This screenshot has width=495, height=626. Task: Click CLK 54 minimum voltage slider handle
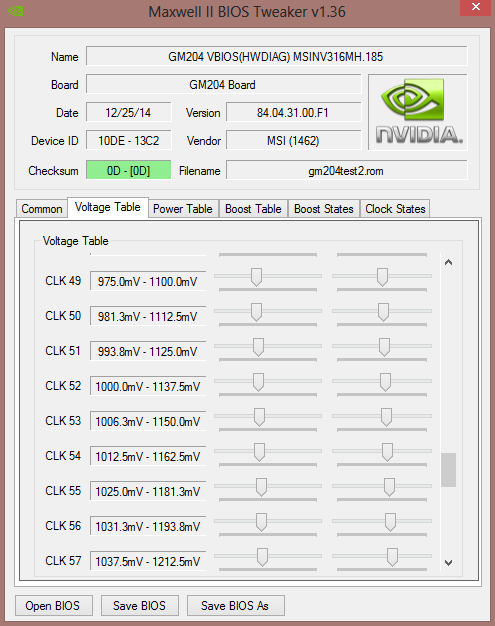click(259, 452)
